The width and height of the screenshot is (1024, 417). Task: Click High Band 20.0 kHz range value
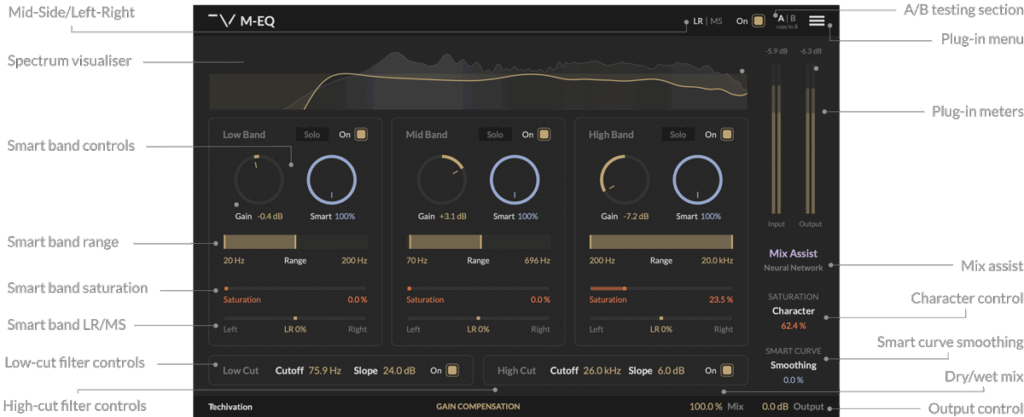[716, 260]
